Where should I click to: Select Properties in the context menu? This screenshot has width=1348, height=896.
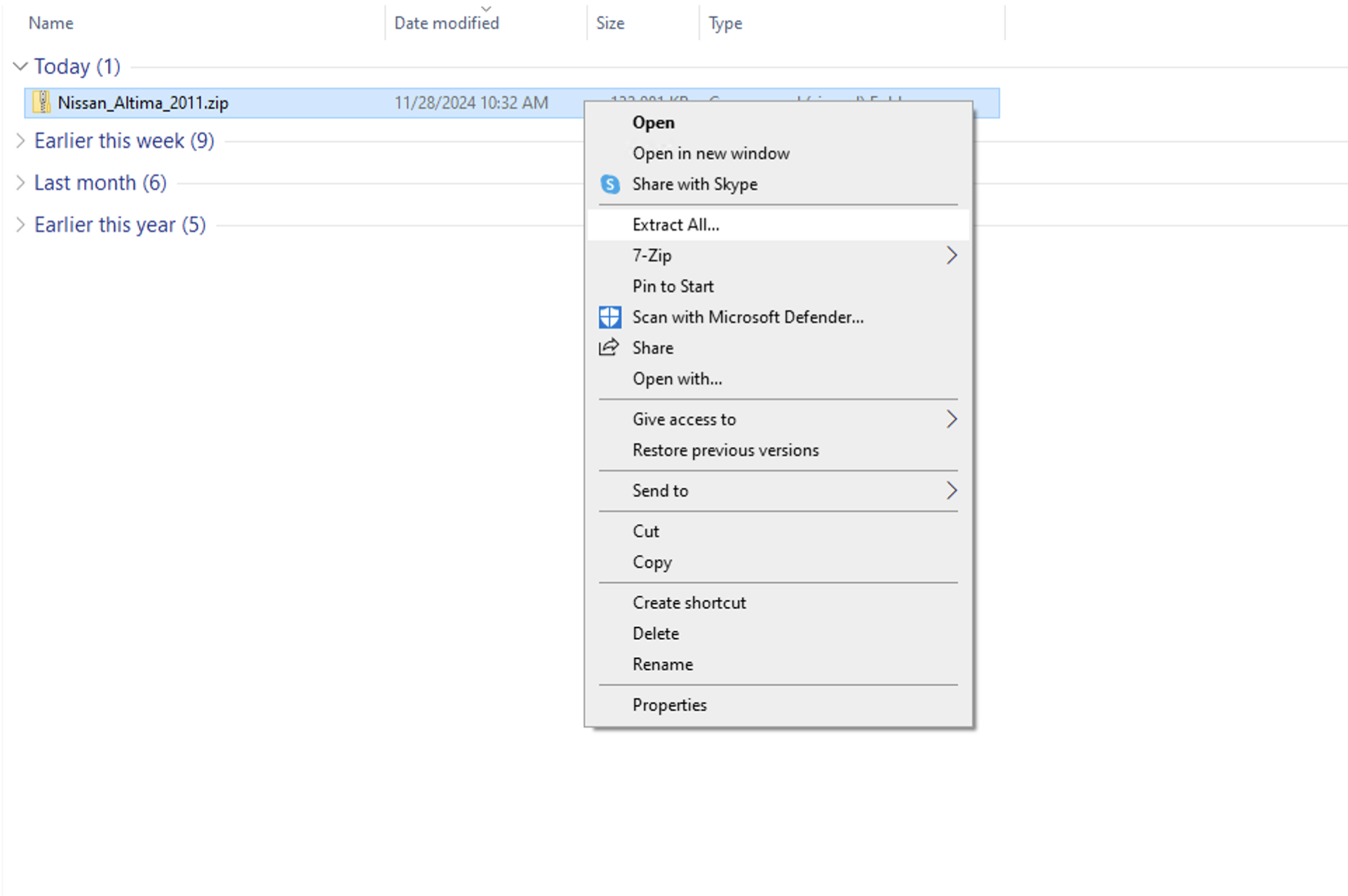click(x=669, y=705)
